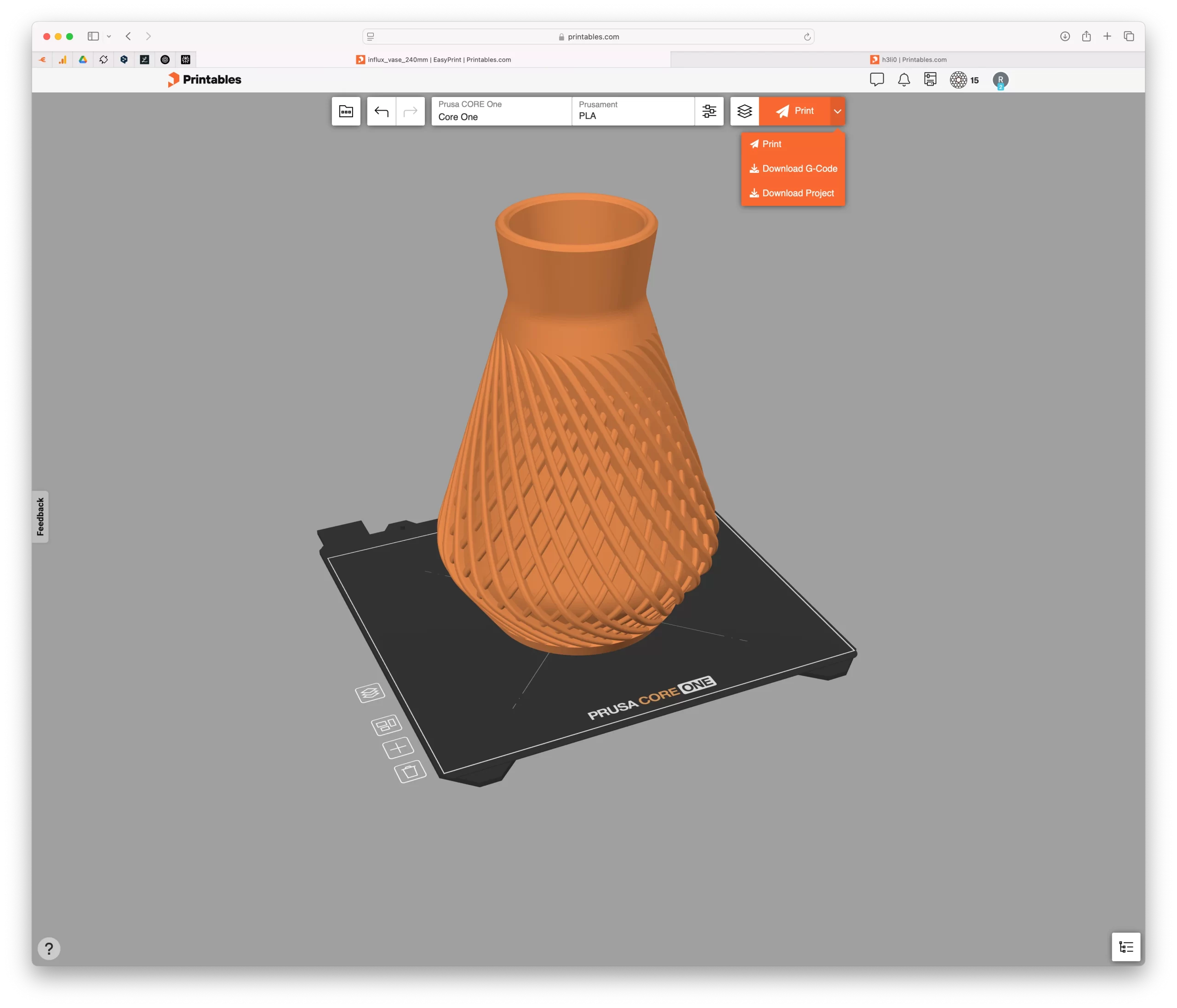1177x1008 pixels.
Task: Open print settings sliders icon
Action: tap(709, 111)
